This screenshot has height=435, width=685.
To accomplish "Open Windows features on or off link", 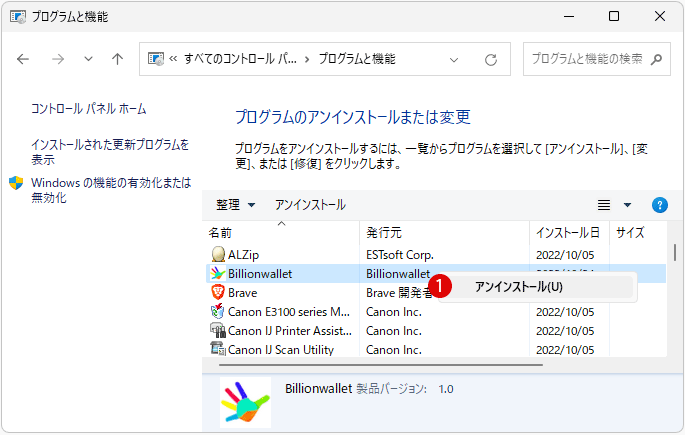I will [x=111, y=190].
